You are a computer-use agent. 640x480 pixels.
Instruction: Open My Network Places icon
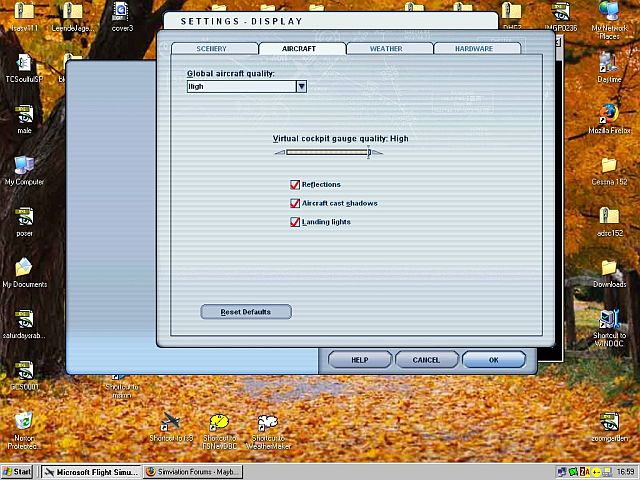(609, 11)
